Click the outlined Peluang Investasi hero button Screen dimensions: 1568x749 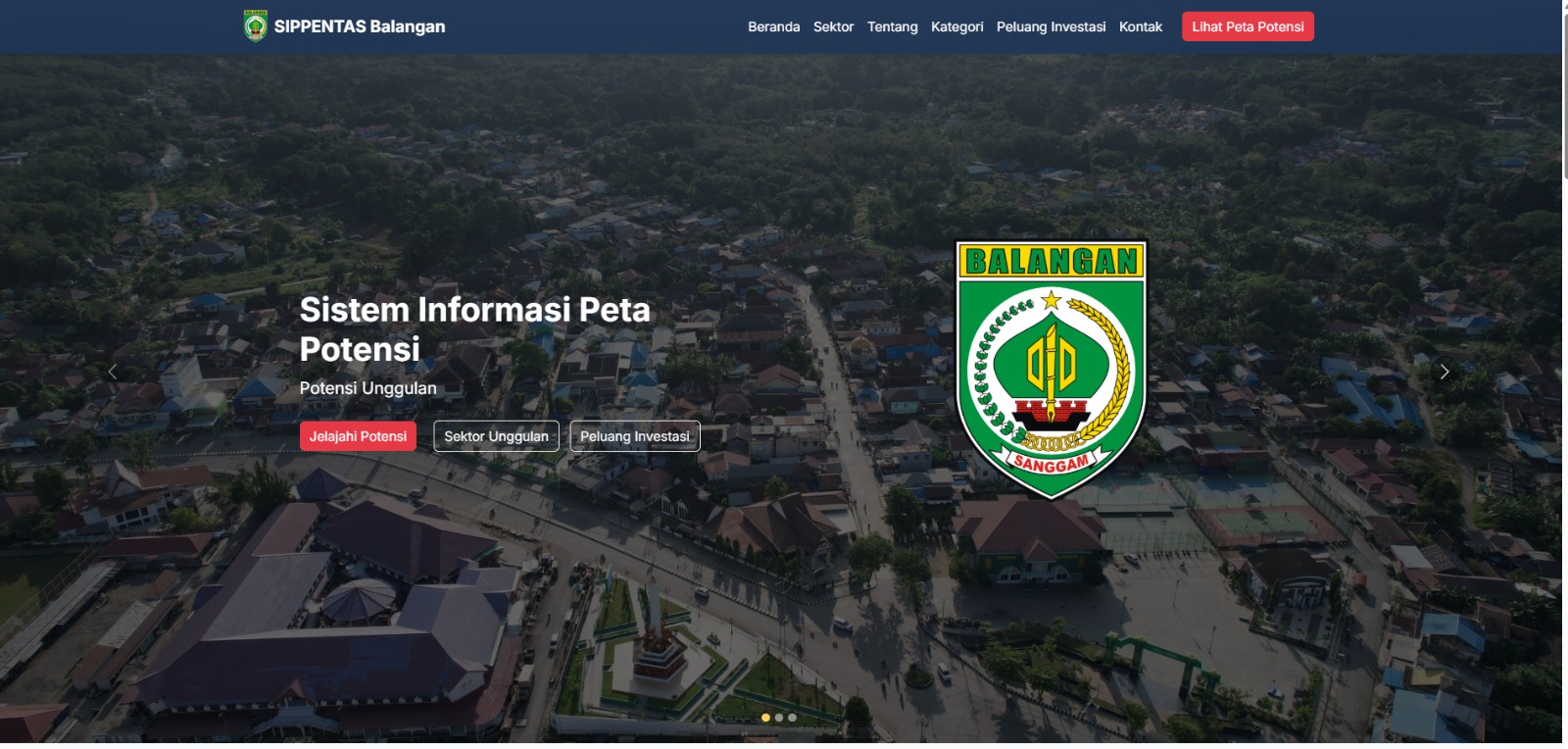[x=635, y=436]
